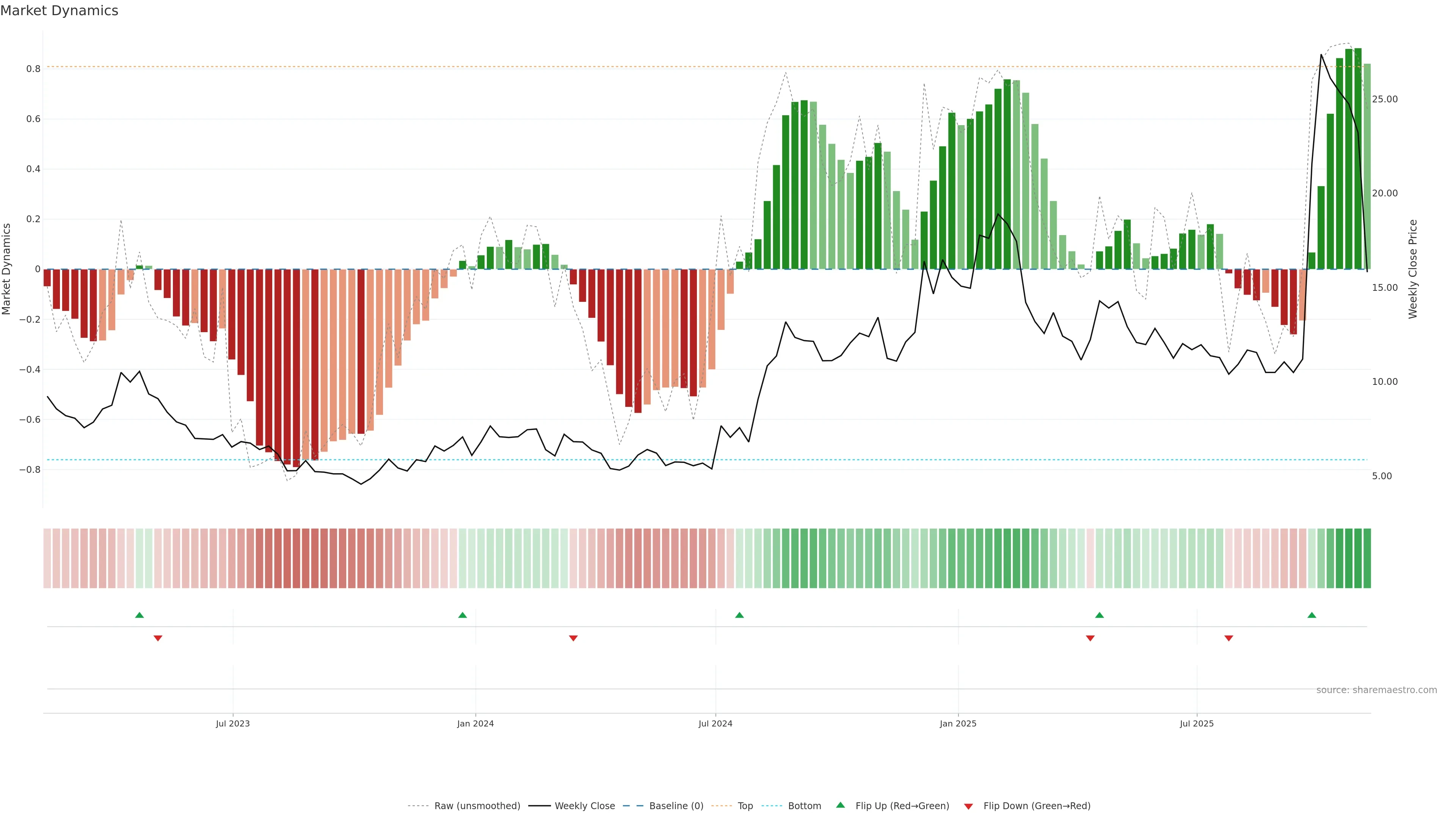The height and width of the screenshot is (819, 1456).
Task: Click the first green Flip Up triangle marker
Action: pyautogui.click(x=140, y=615)
